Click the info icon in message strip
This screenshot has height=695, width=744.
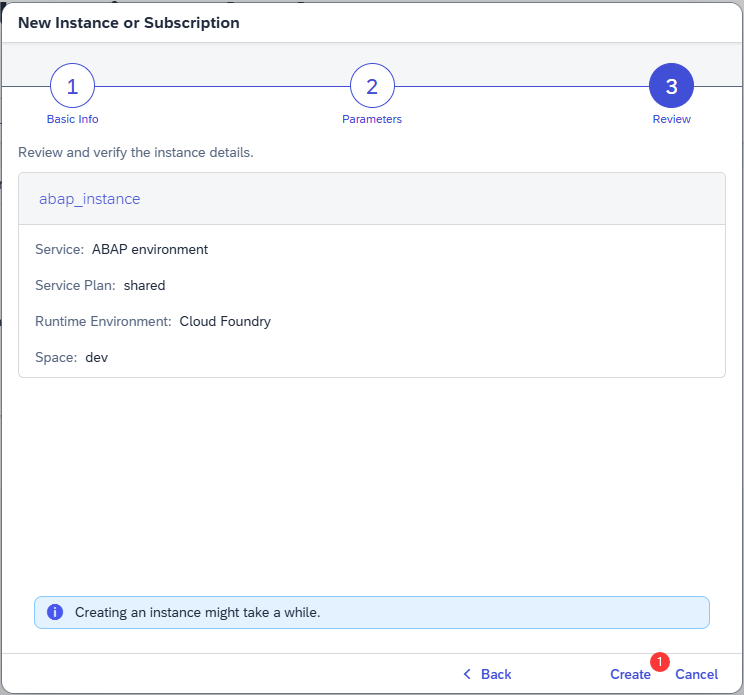(x=55, y=612)
